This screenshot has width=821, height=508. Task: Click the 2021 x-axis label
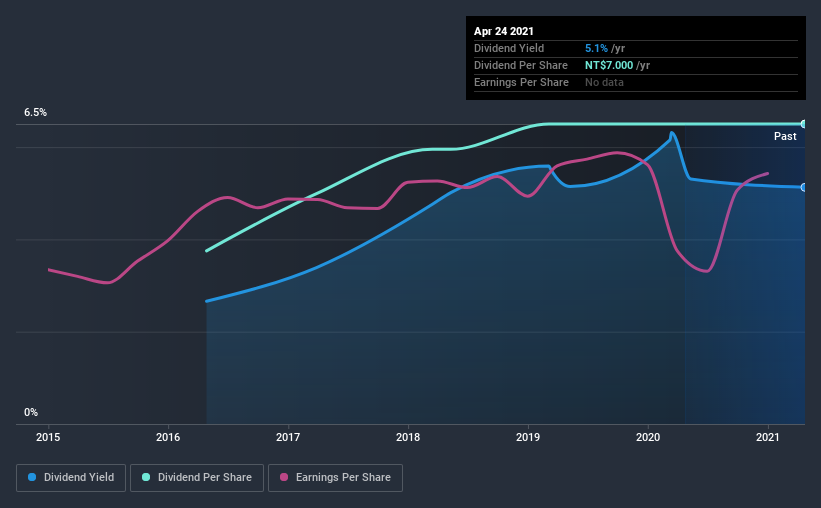768,437
